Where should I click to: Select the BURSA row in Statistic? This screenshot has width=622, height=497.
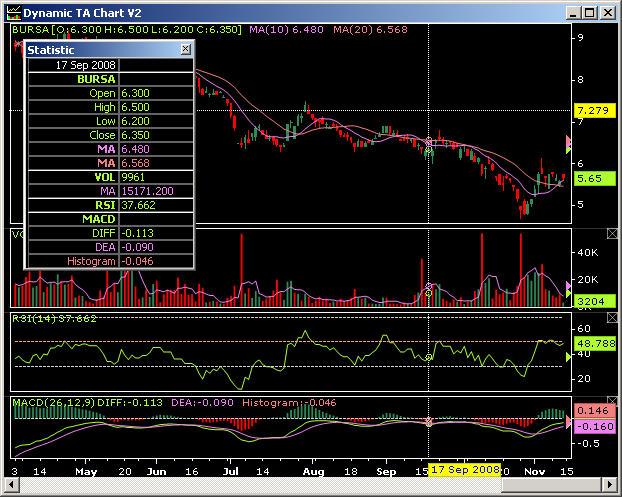coord(111,79)
